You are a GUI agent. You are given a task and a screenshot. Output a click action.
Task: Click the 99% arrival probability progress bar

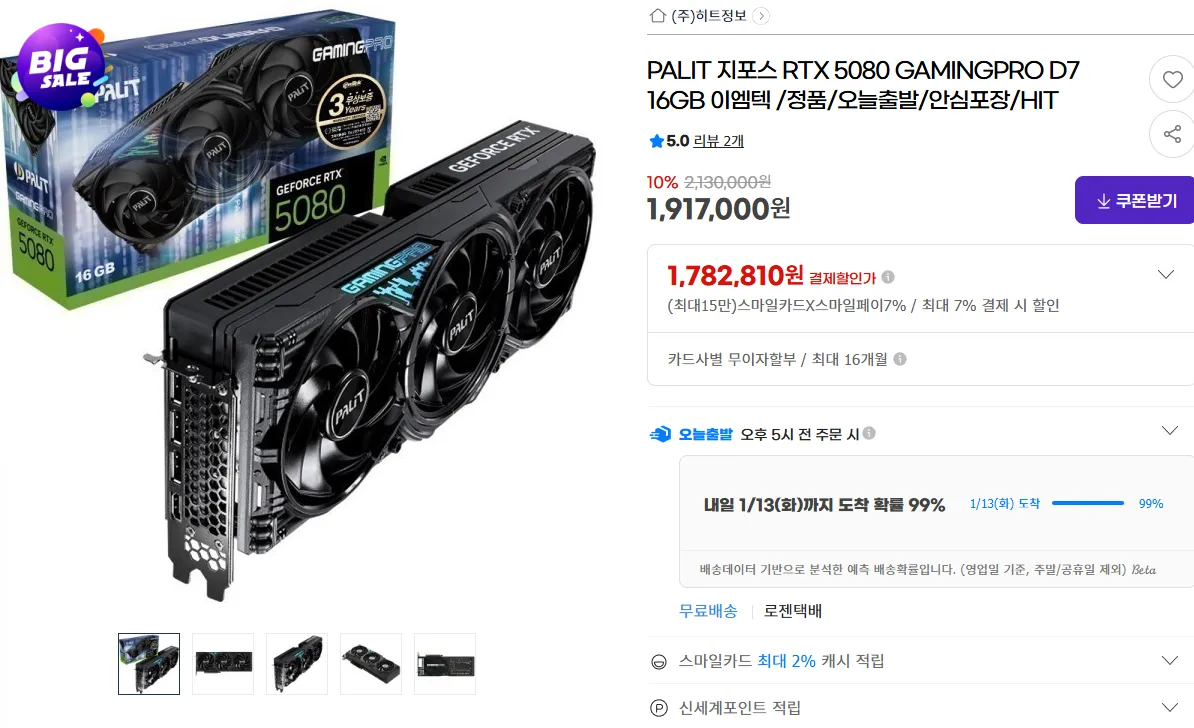(1088, 503)
